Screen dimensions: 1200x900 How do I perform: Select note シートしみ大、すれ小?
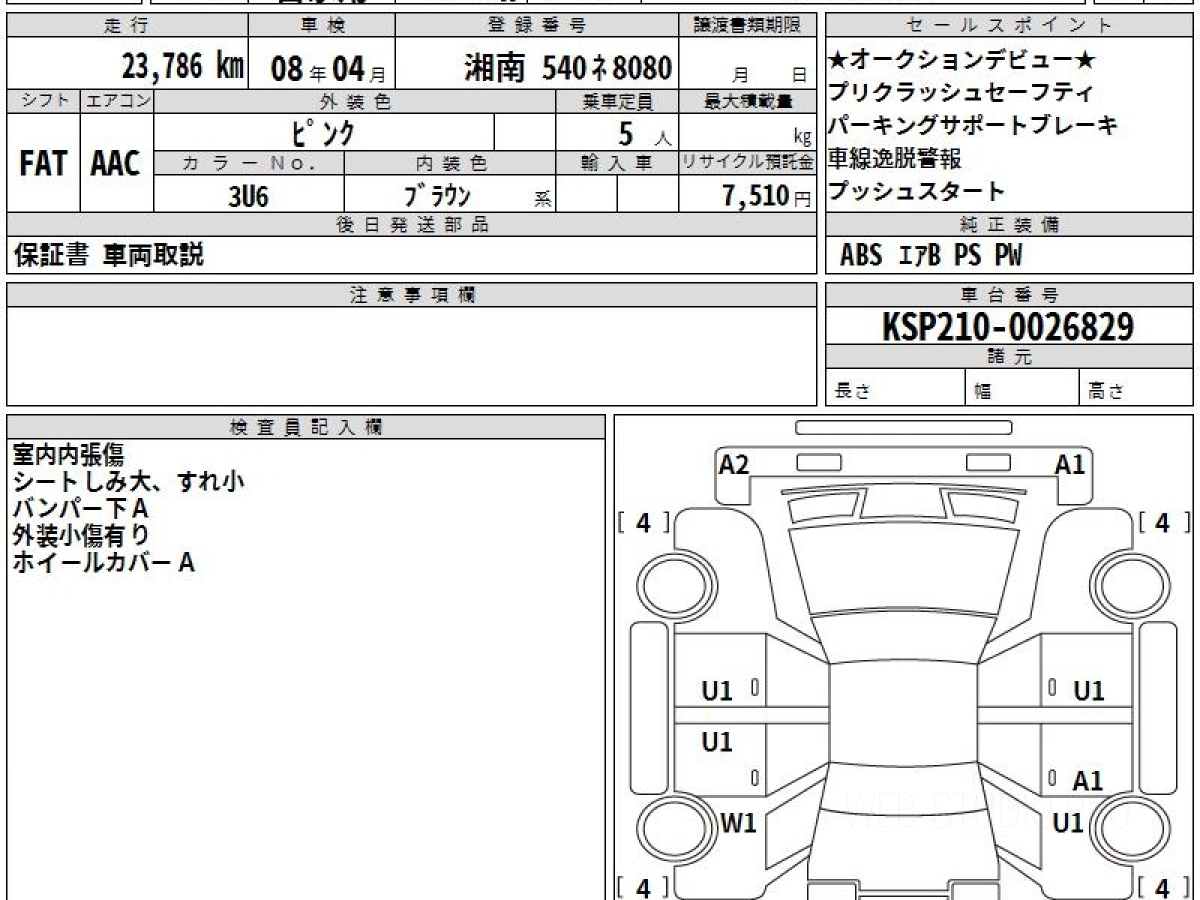[x=128, y=482]
